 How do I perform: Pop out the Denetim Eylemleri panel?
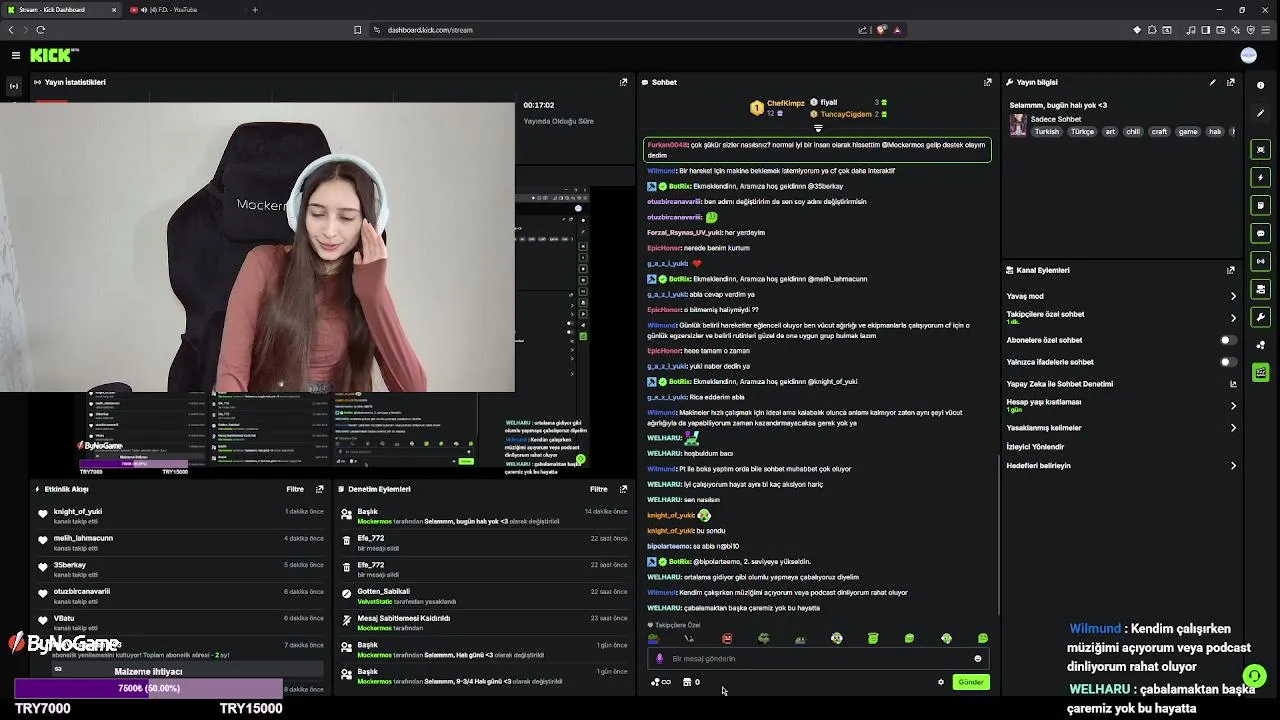623,489
